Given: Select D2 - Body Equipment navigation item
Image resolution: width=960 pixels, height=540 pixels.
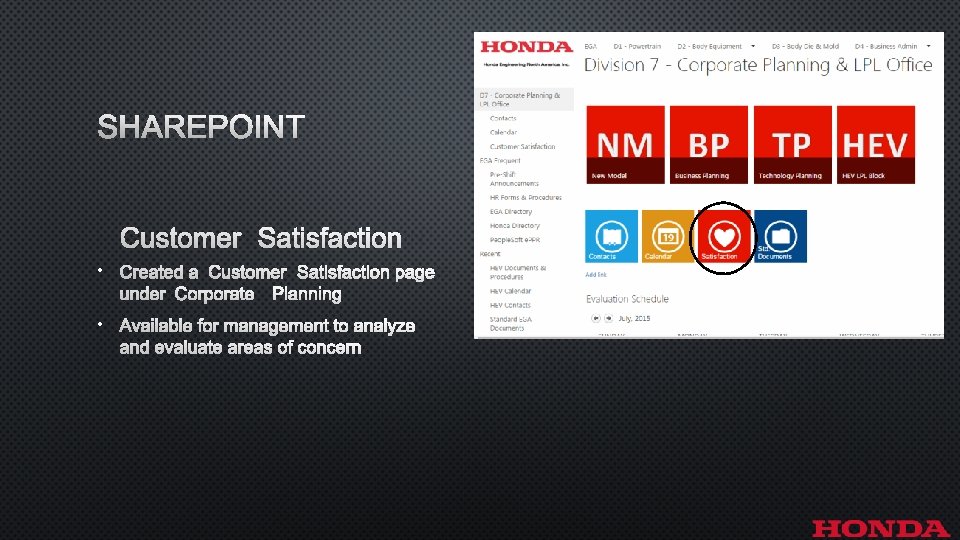Looking at the screenshot, I should pos(709,47).
